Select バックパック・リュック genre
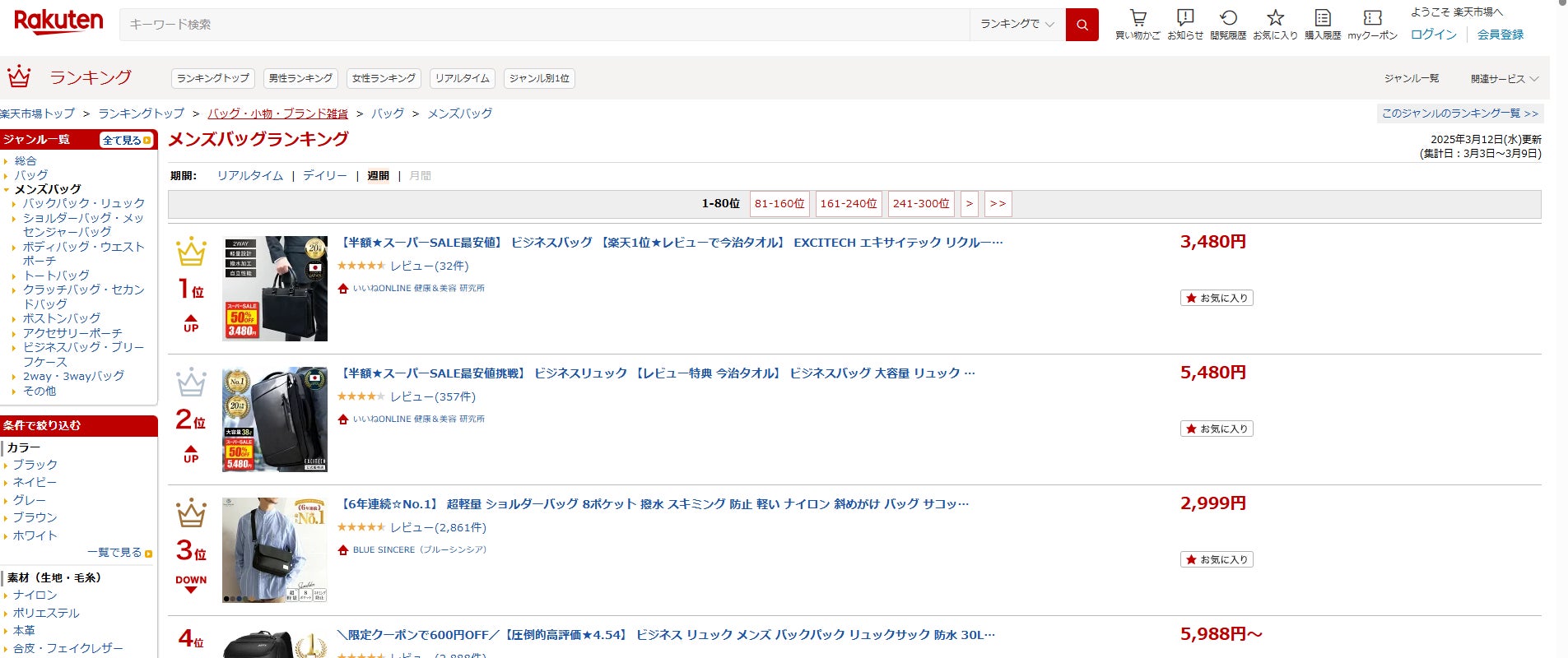This screenshot has height=658, width=1568. click(84, 203)
